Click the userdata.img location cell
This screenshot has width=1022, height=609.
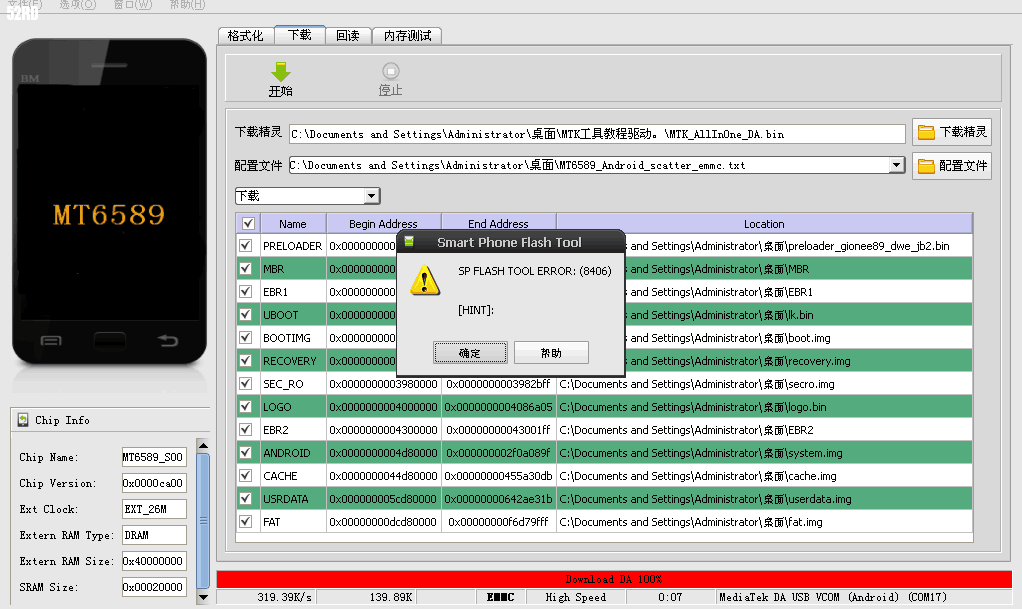point(764,499)
